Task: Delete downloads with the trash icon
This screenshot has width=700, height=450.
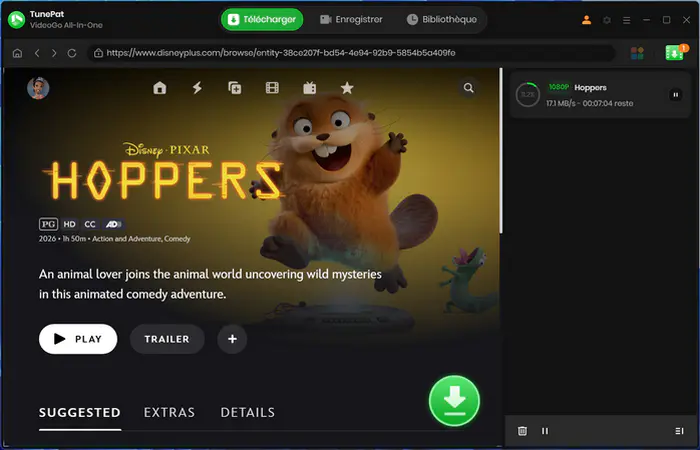Action: pos(522,431)
